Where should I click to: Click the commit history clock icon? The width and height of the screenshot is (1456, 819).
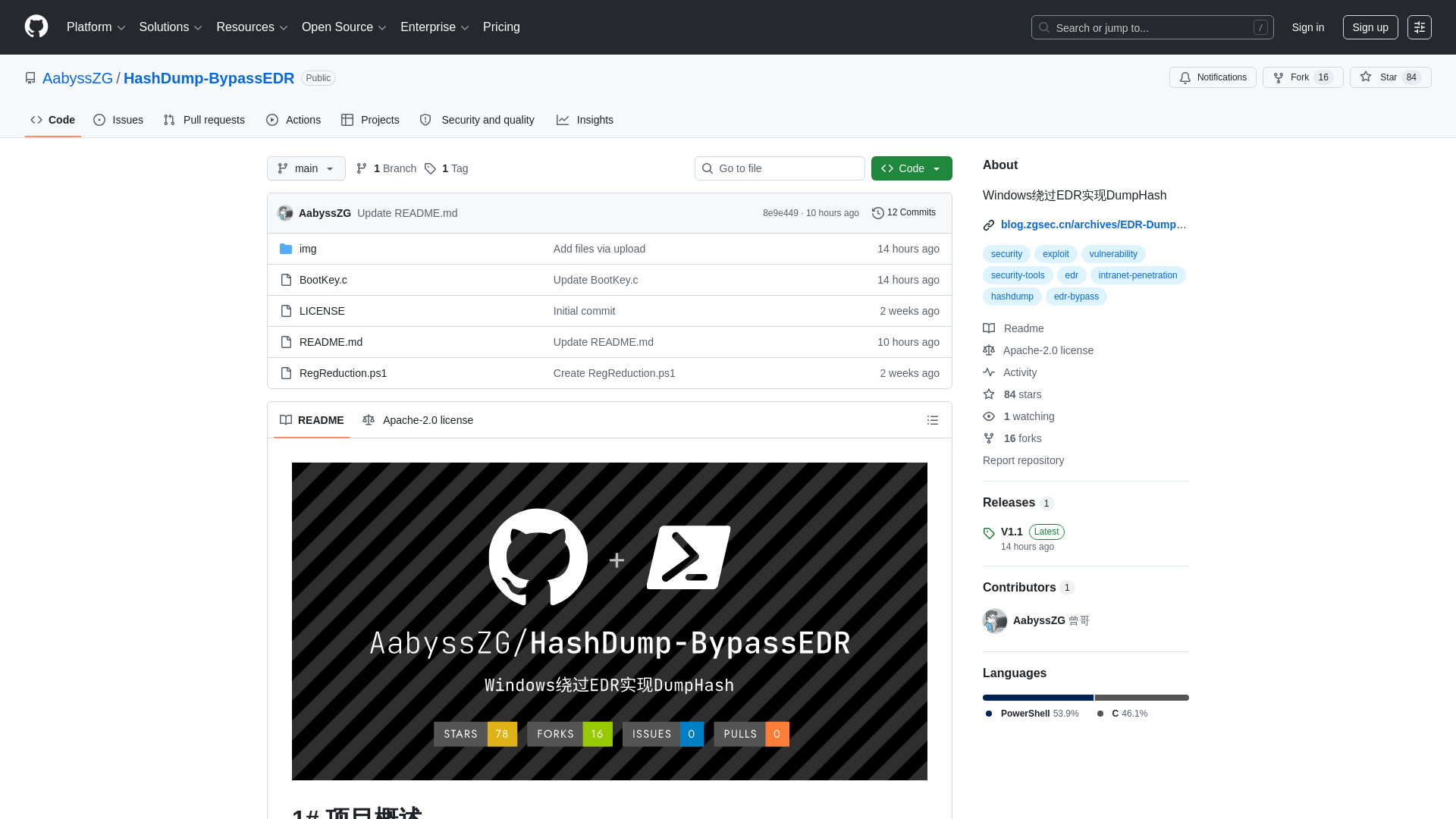click(878, 213)
